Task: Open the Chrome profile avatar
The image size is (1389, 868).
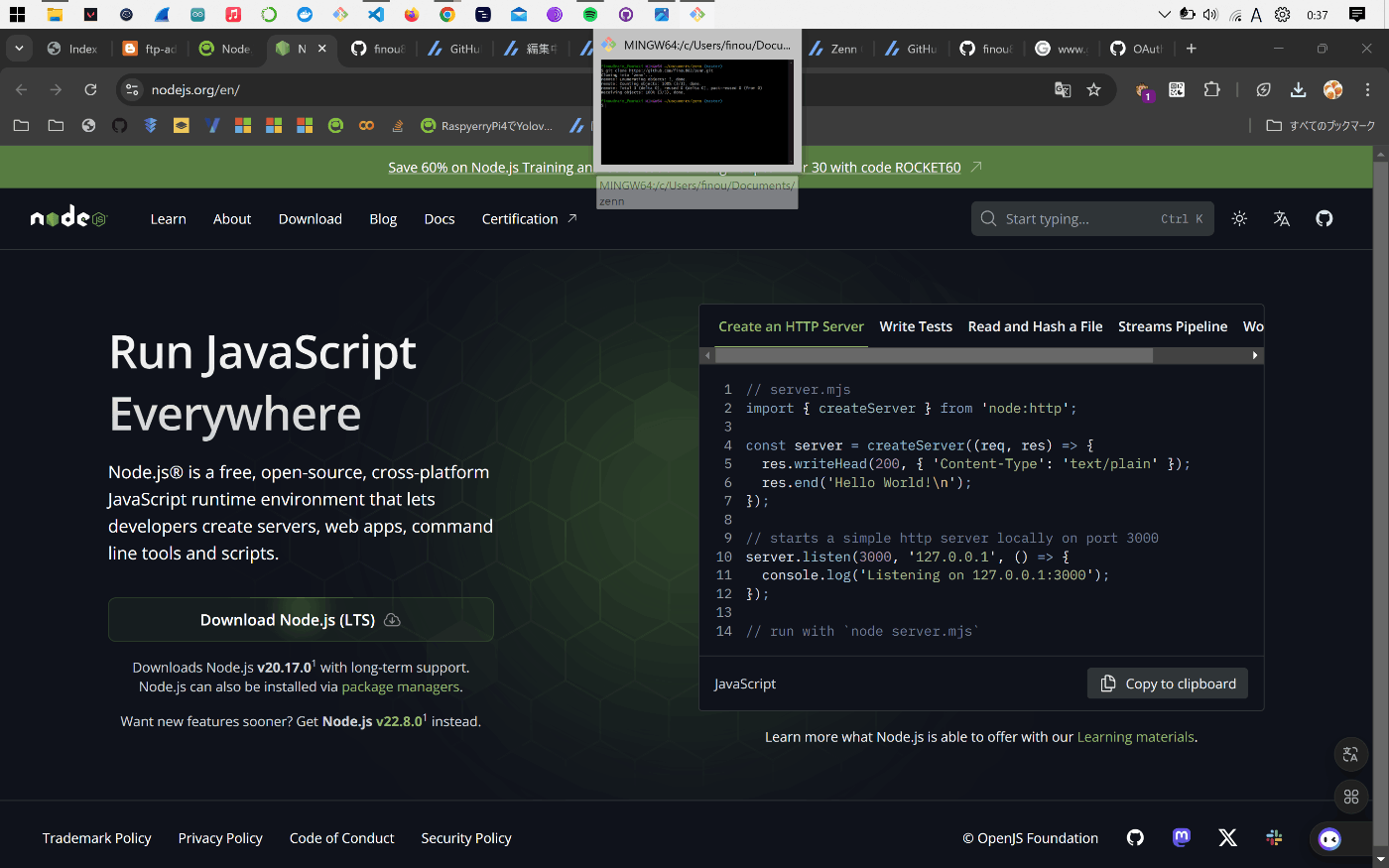Action: click(1333, 89)
